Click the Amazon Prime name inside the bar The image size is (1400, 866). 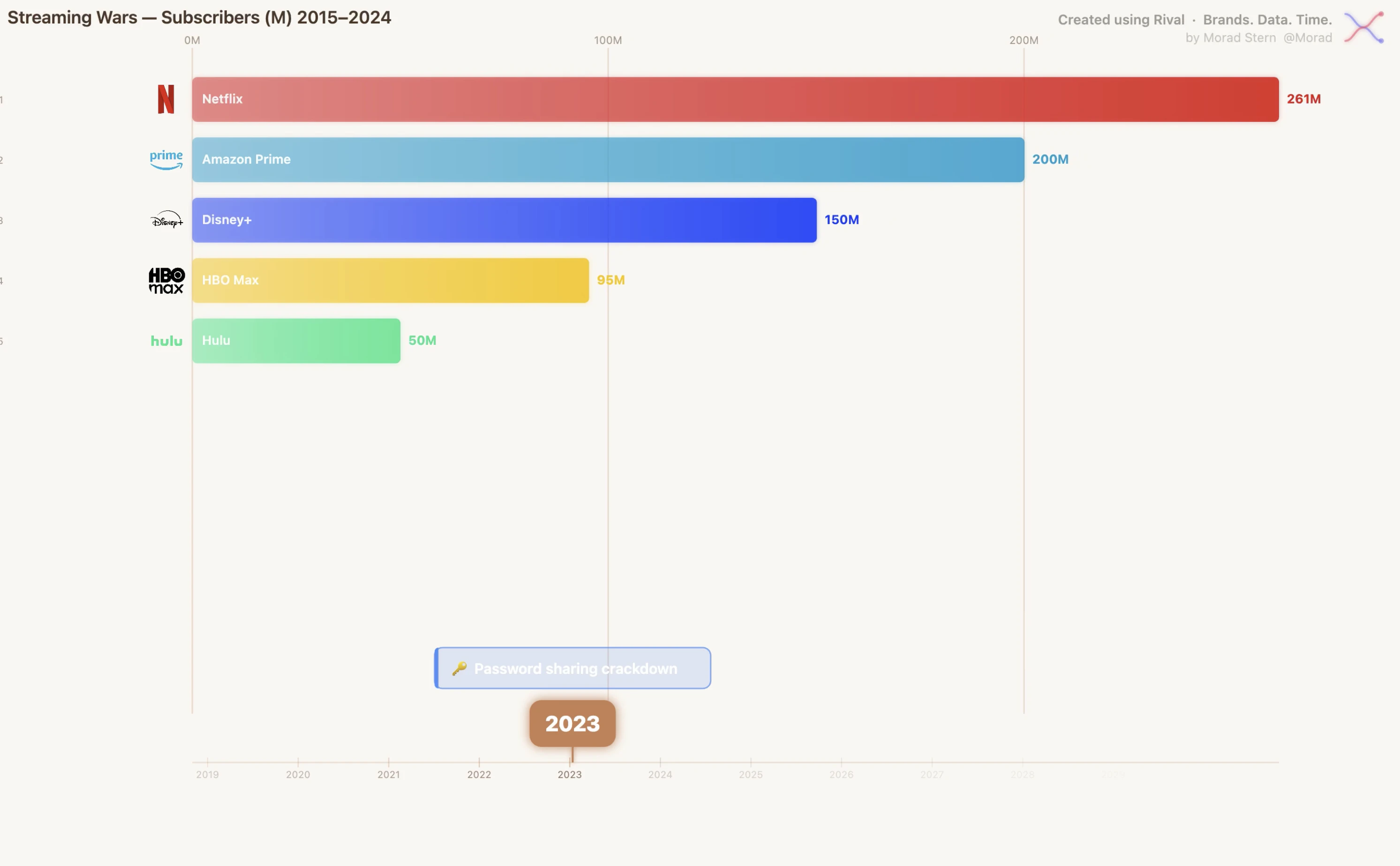point(247,160)
